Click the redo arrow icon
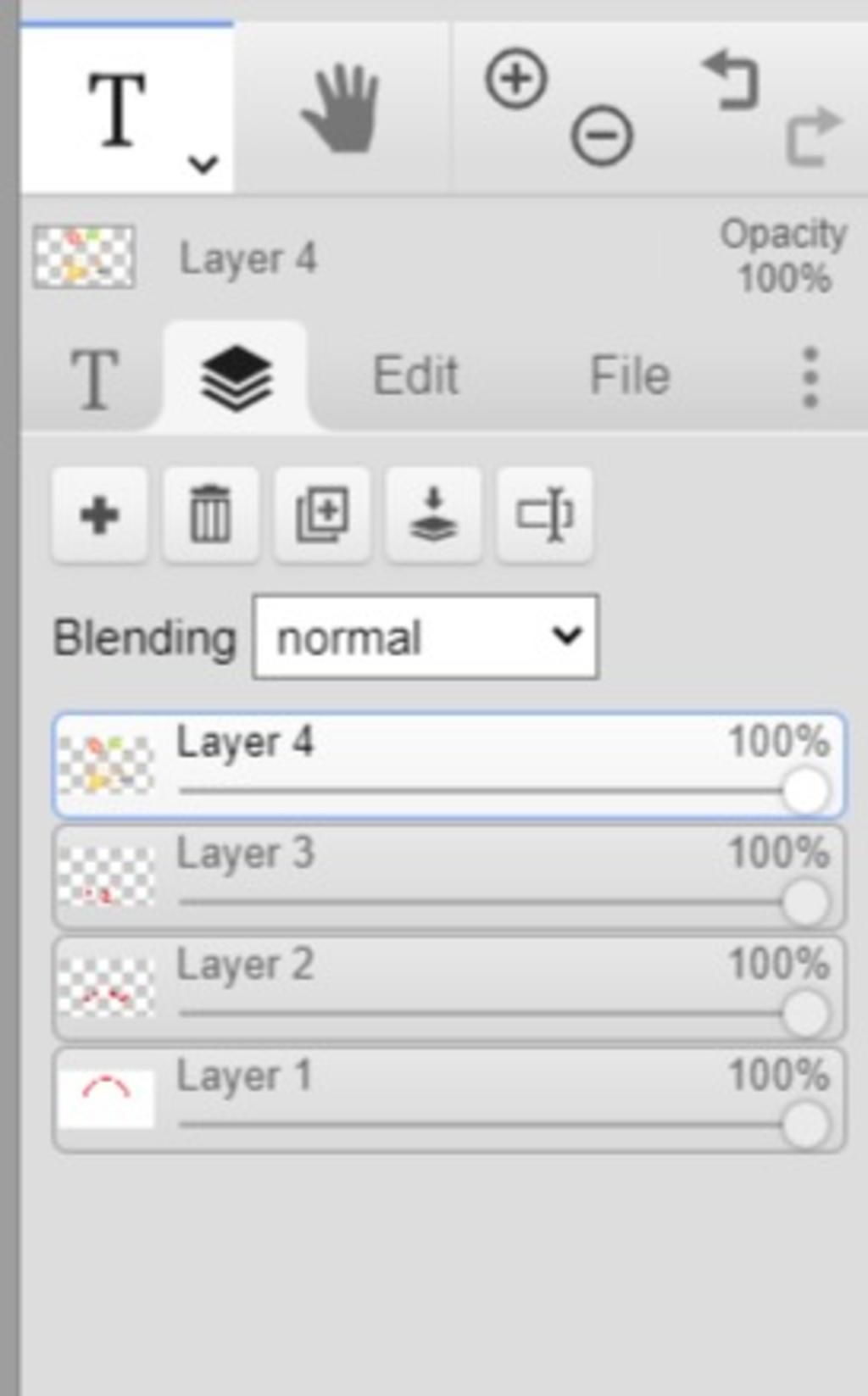The image size is (868, 1396). (x=814, y=136)
